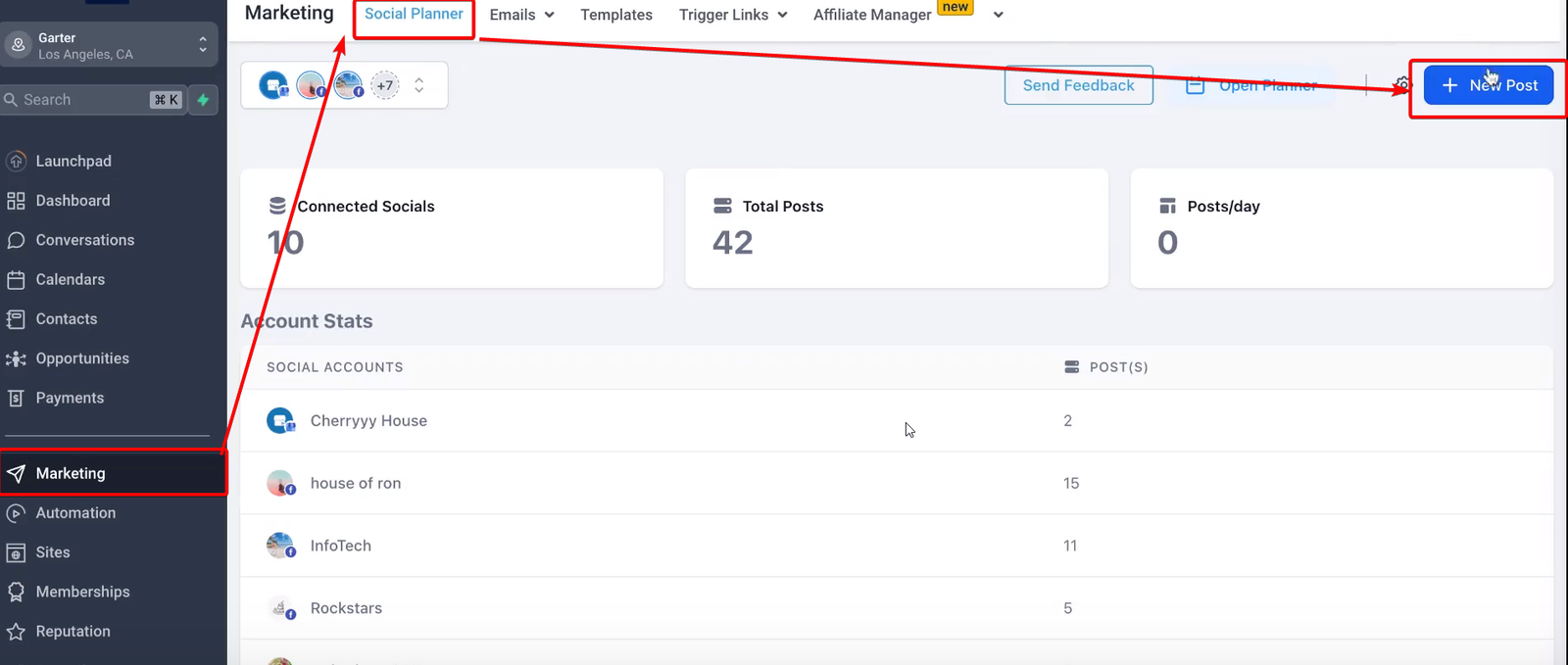Expand the Emails dropdown menu

521,15
